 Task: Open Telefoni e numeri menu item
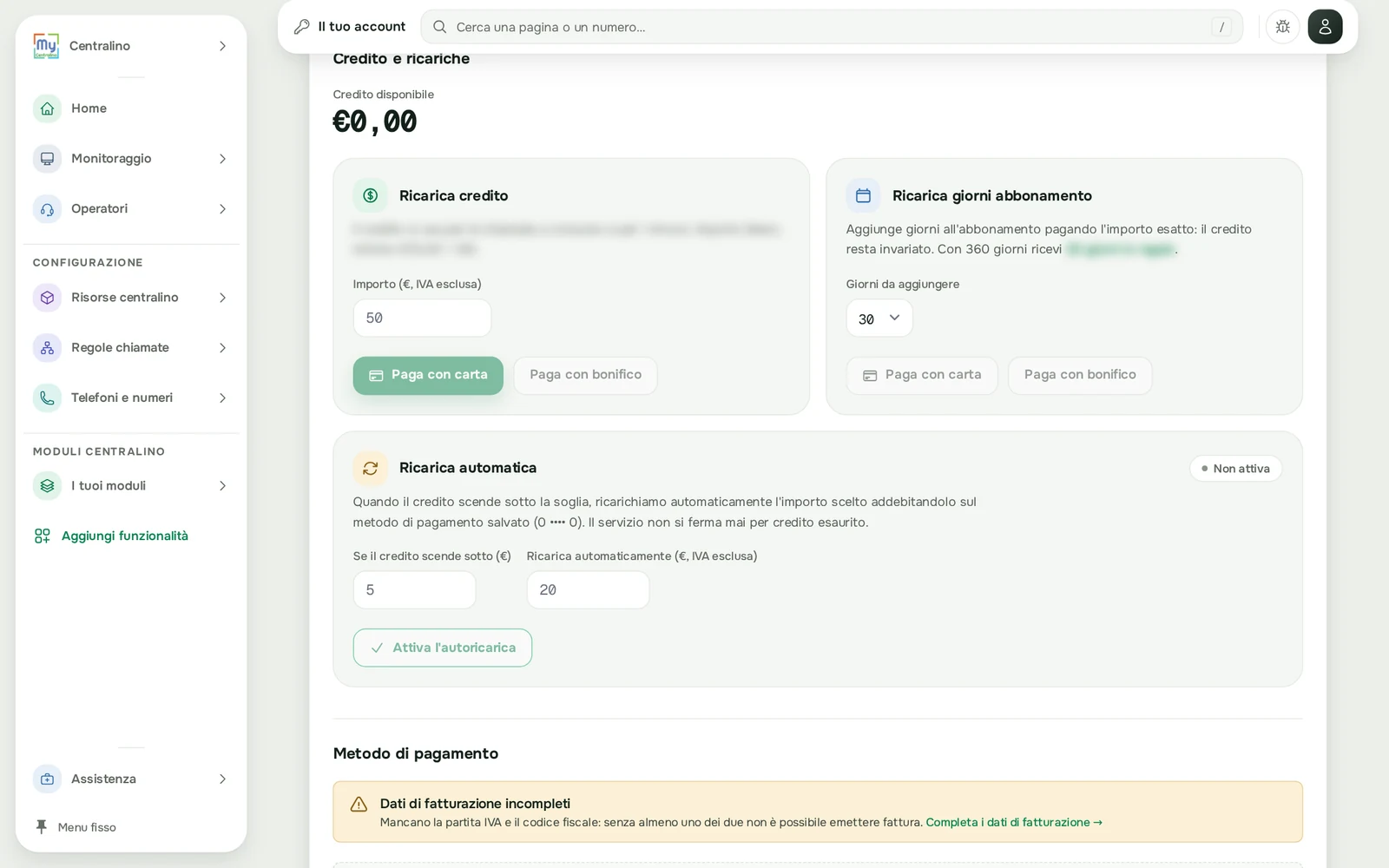(x=131, y=398)
